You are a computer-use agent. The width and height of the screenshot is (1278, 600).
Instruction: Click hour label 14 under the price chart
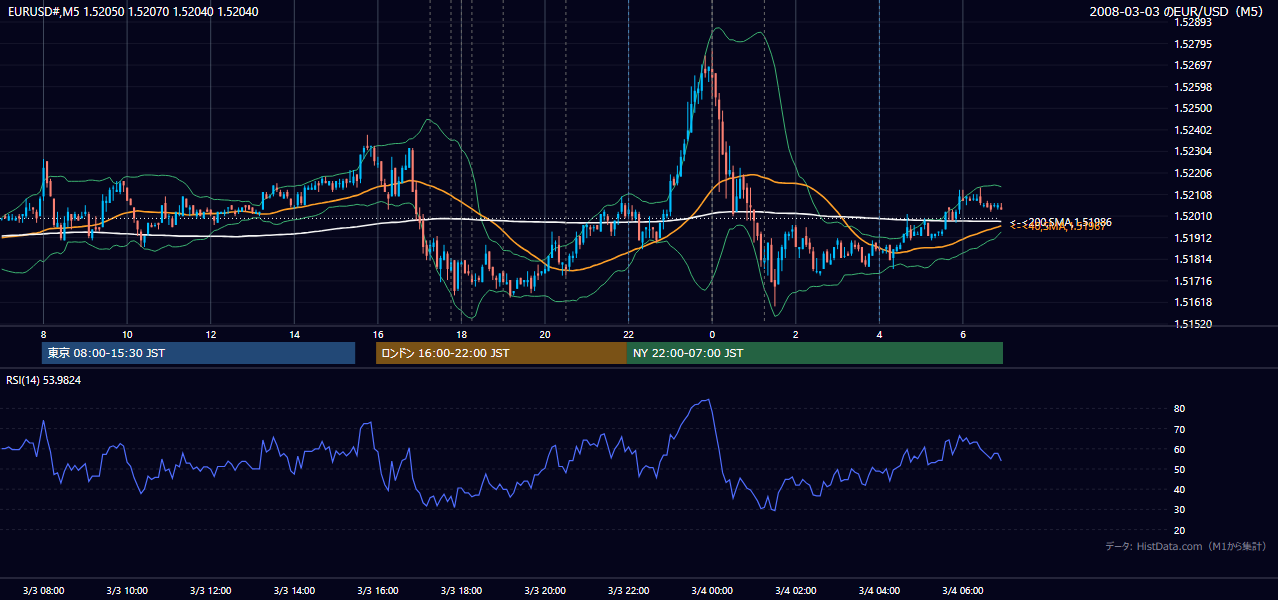pyautogui.click(x=294, y=334)
